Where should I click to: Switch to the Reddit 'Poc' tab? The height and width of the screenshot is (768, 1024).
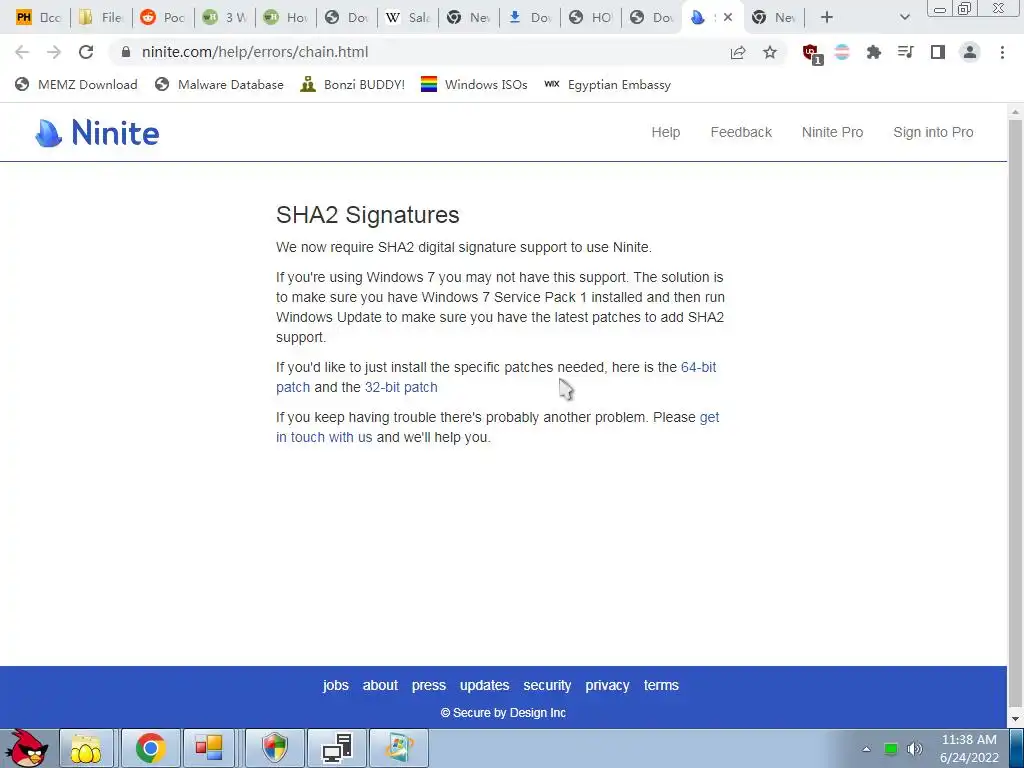pyautogui.click(x=163, y=18)
